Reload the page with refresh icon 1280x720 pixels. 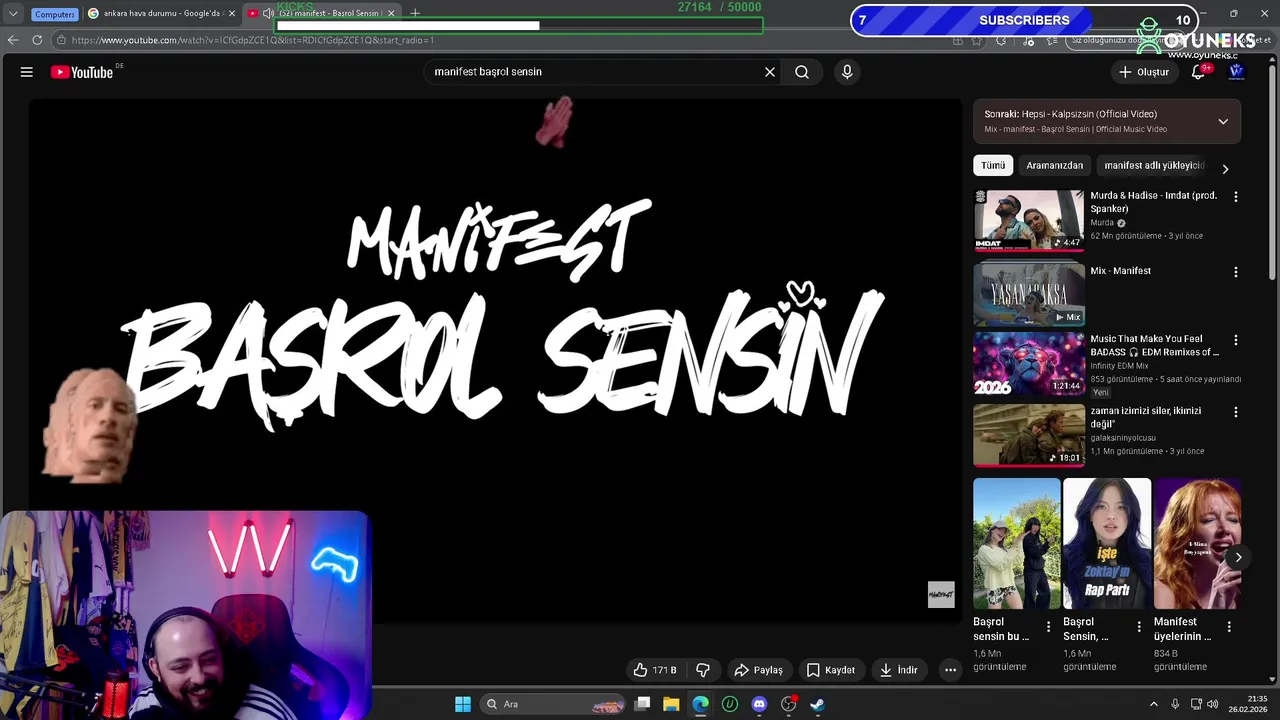pyautogui.click(x=37, y=40)
